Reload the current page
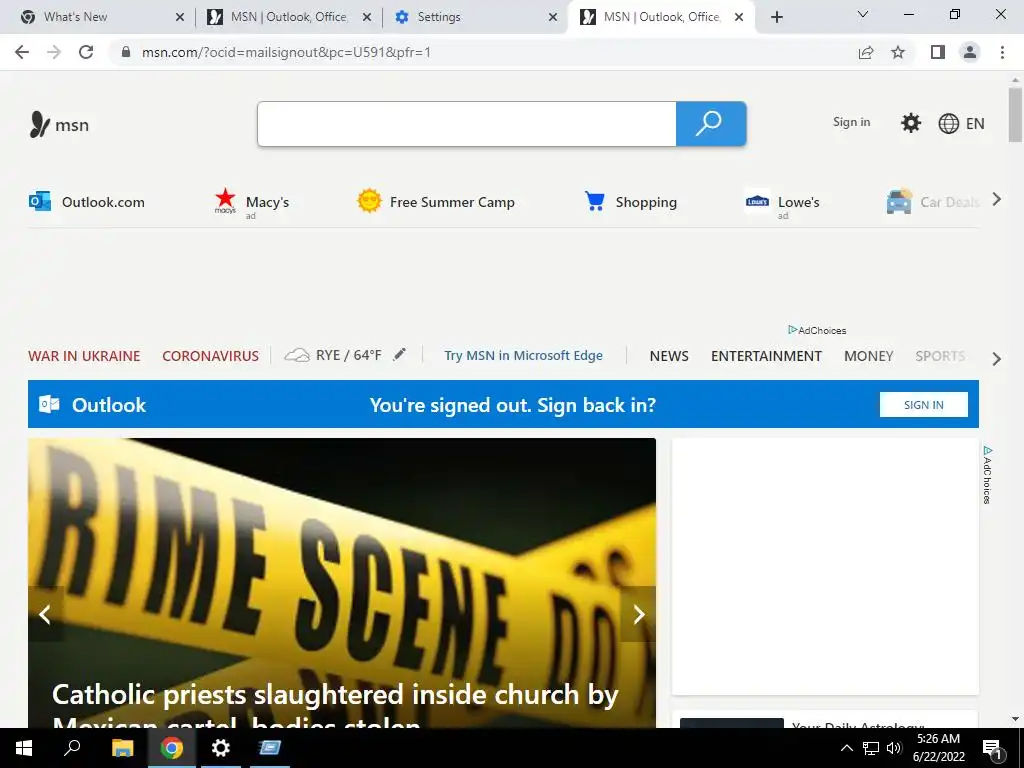Image resolution: width=1024 pixels, height=768 pixels. [86, 52]
